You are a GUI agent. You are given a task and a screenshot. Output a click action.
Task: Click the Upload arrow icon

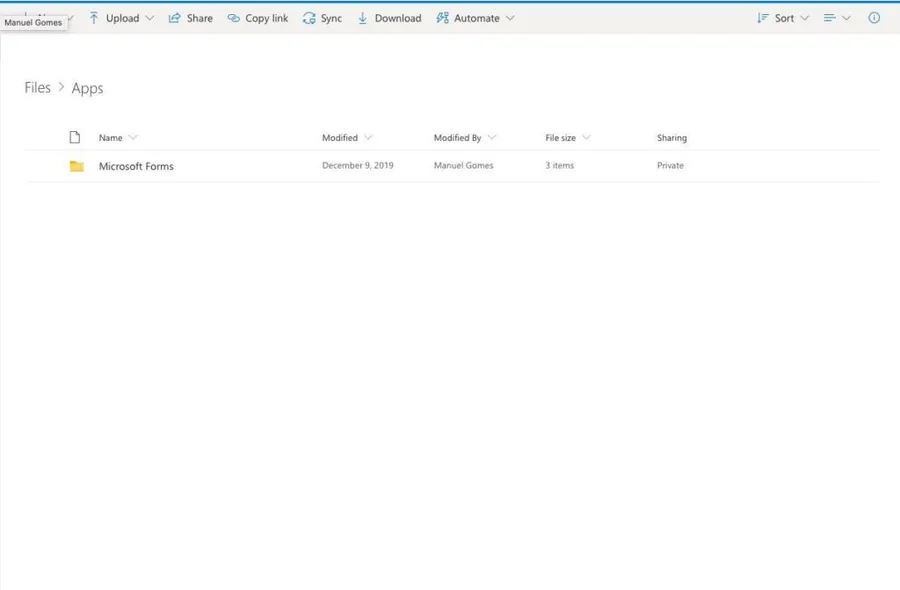94,18
